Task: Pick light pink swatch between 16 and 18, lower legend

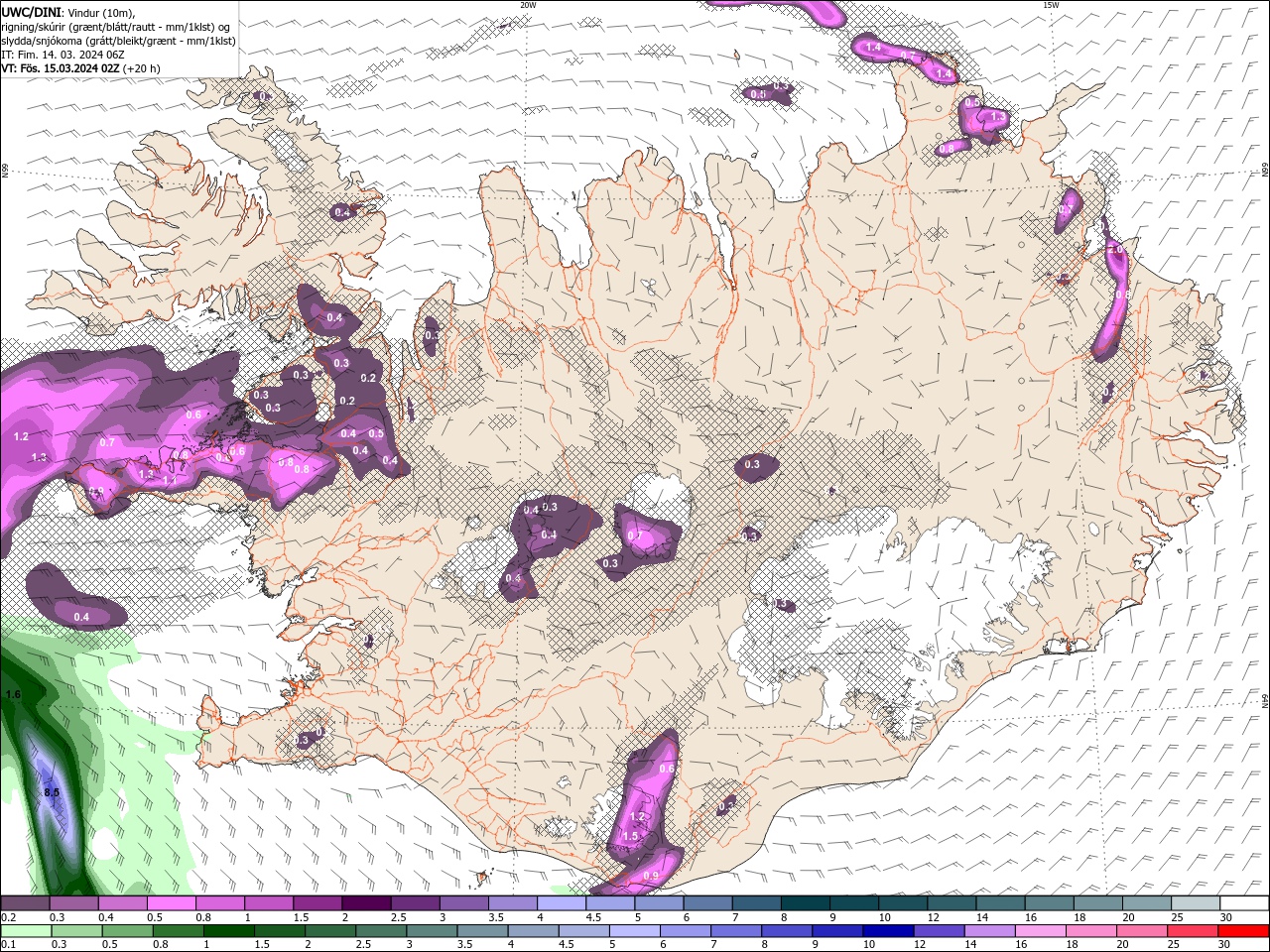Action: click(1040, 931)
